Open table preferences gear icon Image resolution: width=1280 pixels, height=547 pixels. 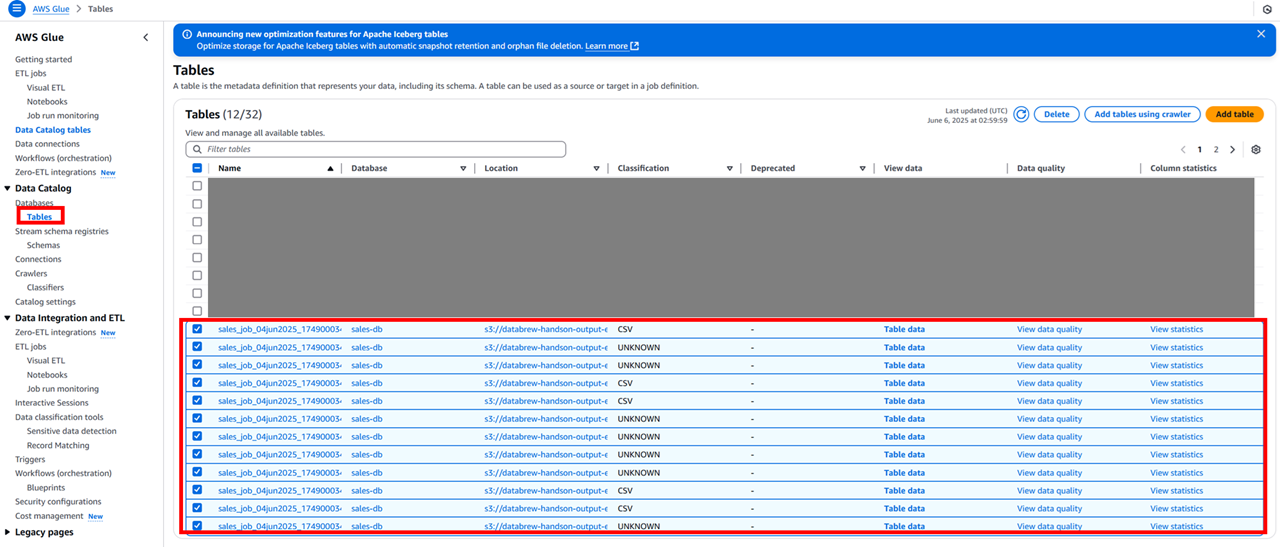(1256, 150)
